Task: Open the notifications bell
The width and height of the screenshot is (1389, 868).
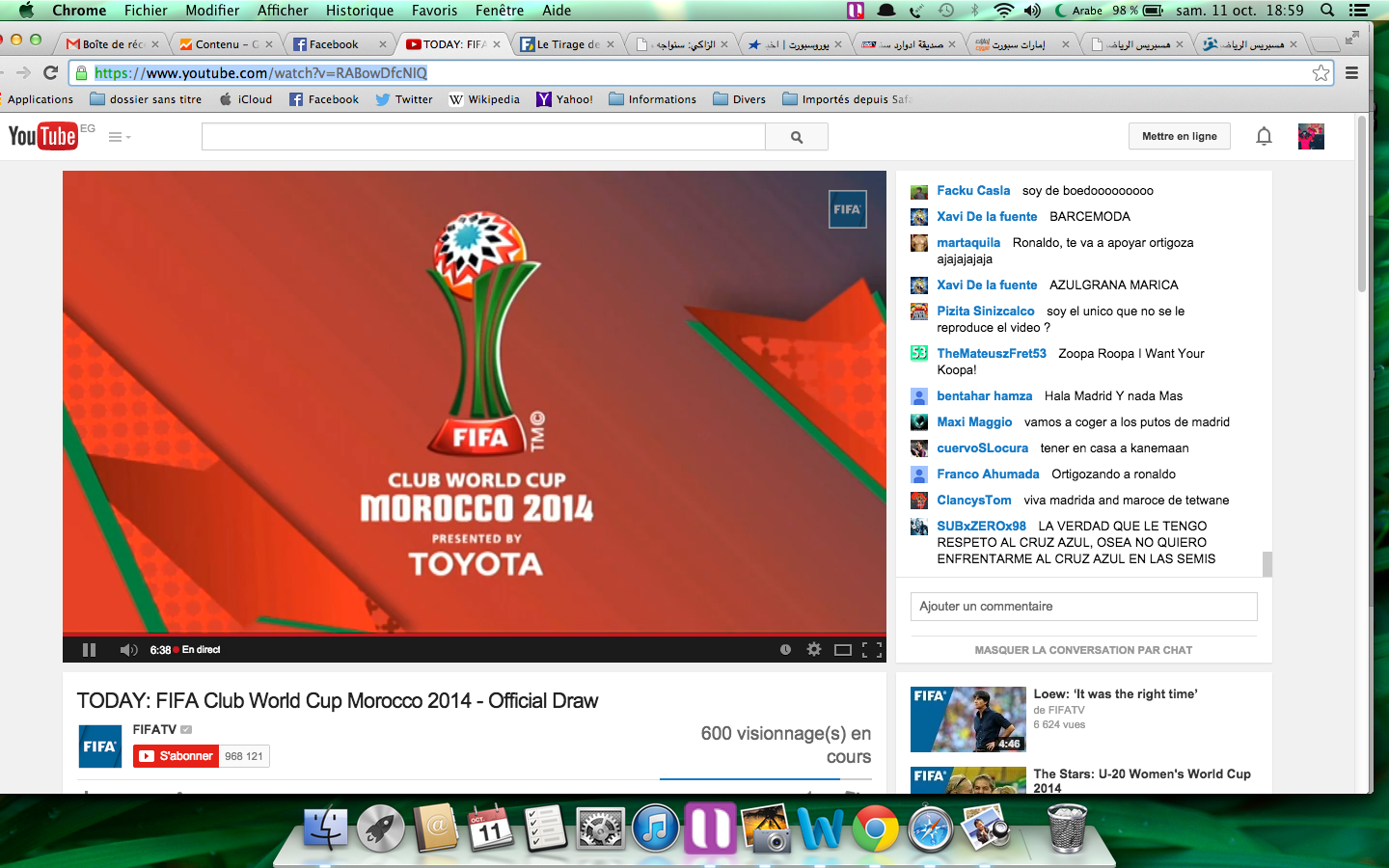Action: 1264,136
